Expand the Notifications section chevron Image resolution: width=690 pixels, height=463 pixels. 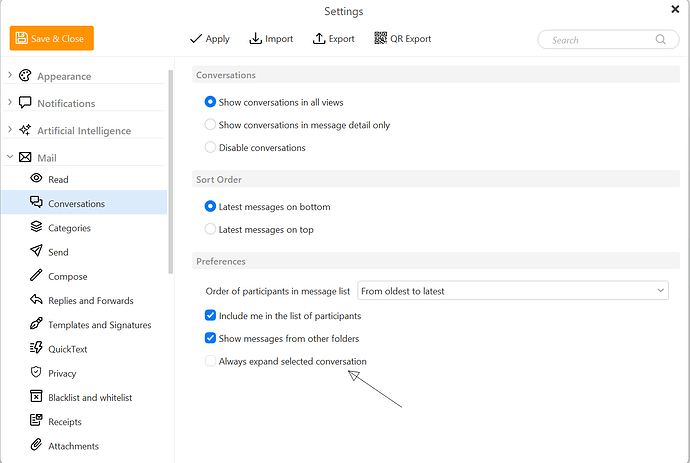click(10, 103)
